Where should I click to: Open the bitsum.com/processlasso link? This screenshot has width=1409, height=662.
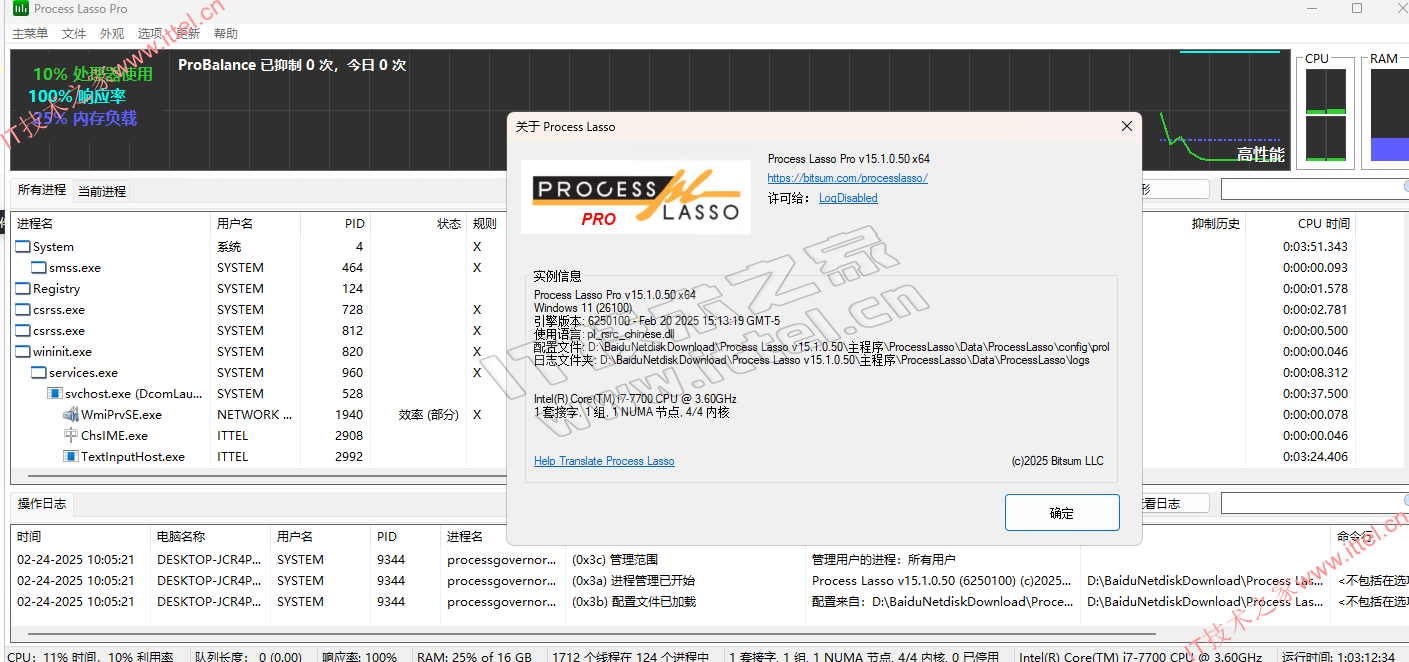[848, 178]
